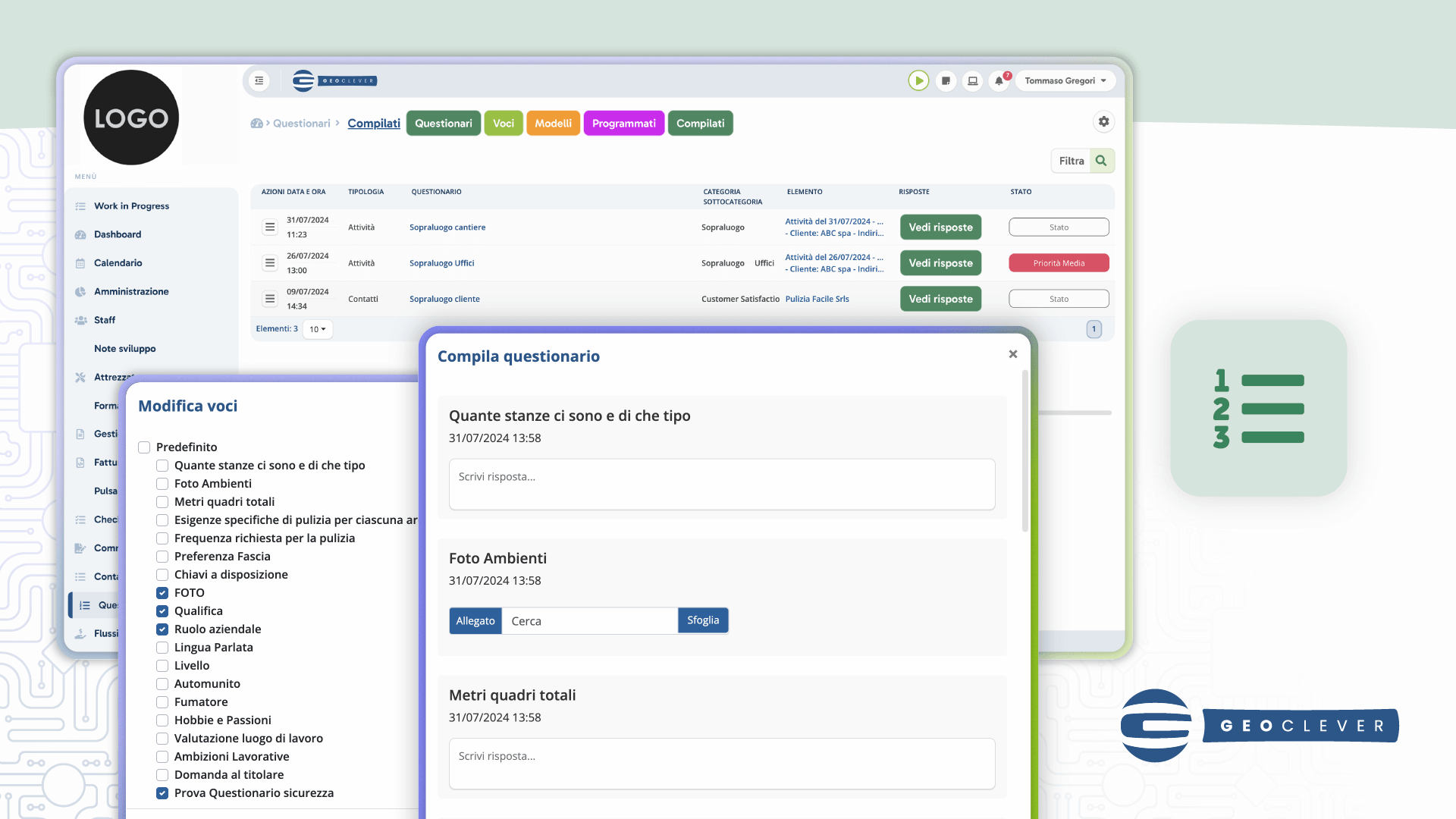
Task: Open the Tommaso Gregori user dropdown
Action: coord(1065,80)
